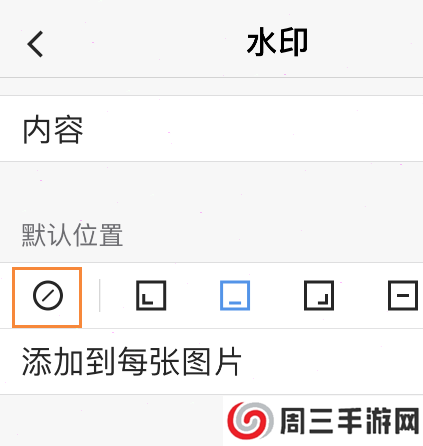Click the 周三手游网 watermark text

[349, 421]
